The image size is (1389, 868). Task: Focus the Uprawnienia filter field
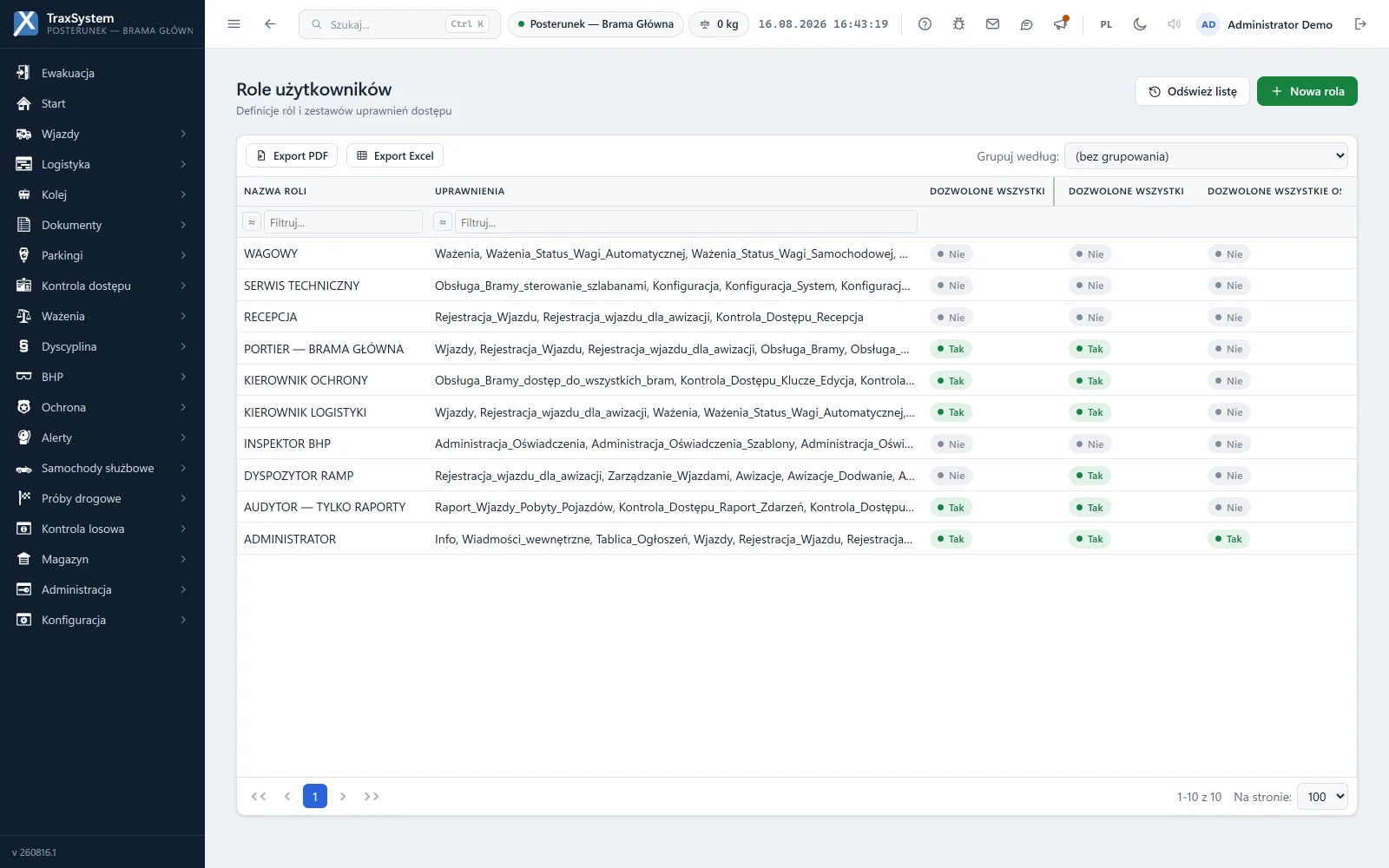(x=686, y=222)
